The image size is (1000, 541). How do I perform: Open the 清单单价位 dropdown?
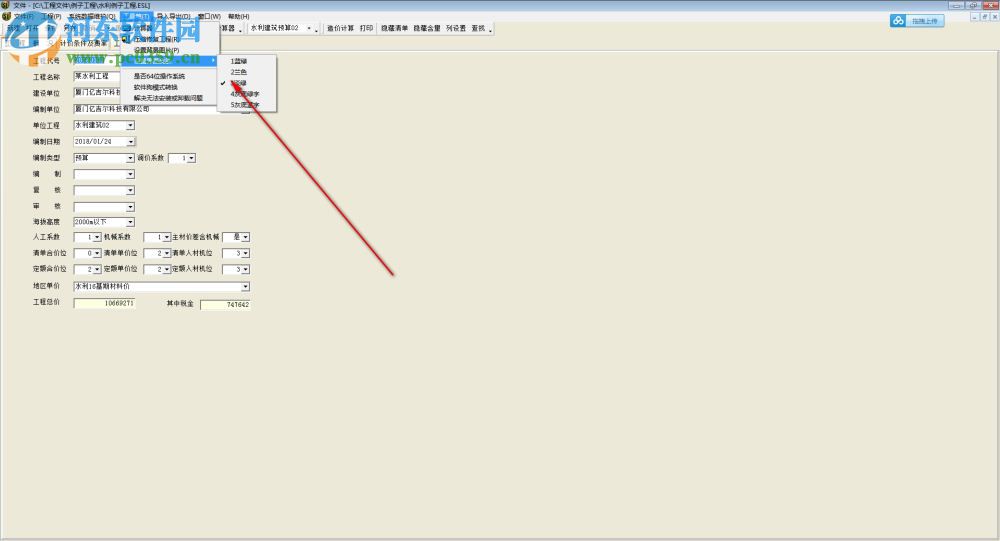click(x=166, y=253)
